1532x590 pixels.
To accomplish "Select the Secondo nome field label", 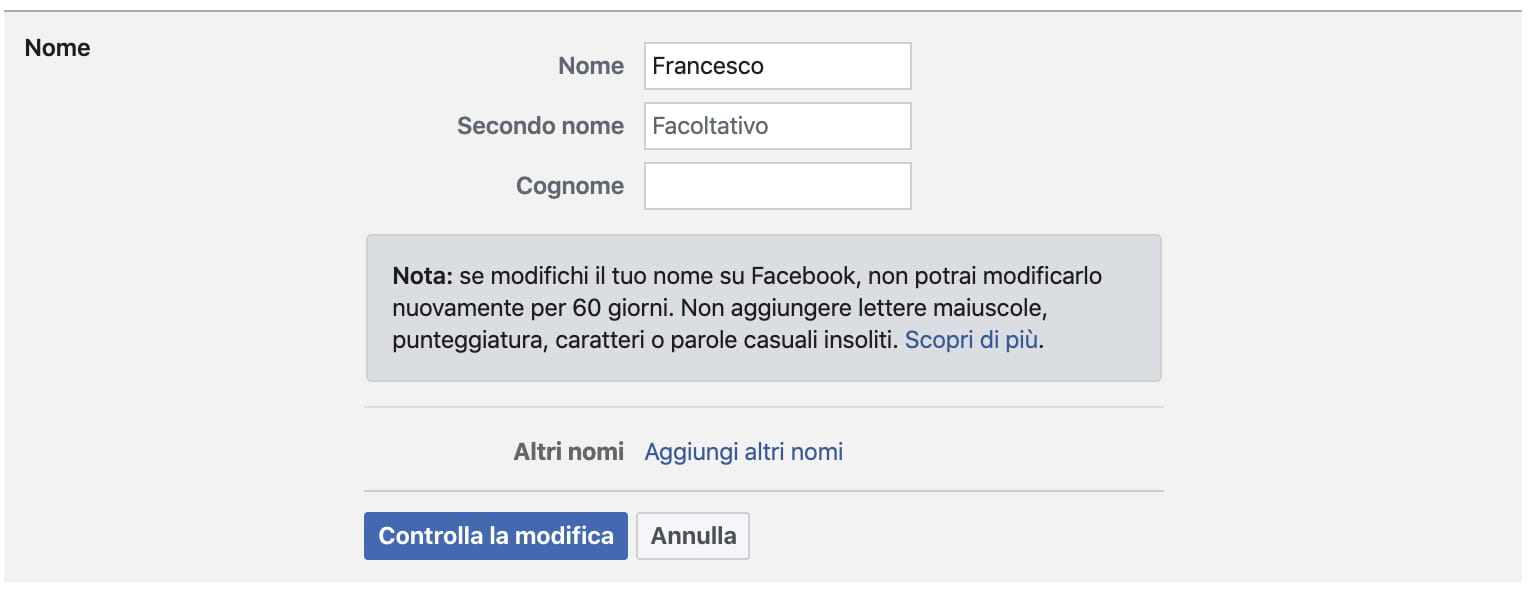I will [x=540, y=126].
